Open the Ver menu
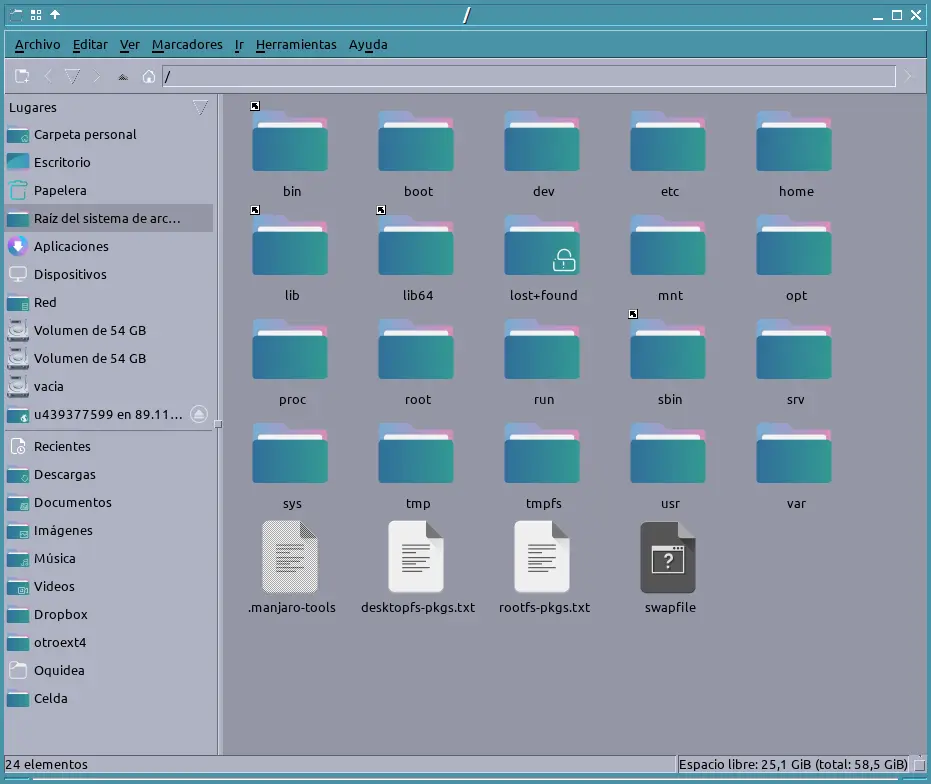 [x=129, y=45]
